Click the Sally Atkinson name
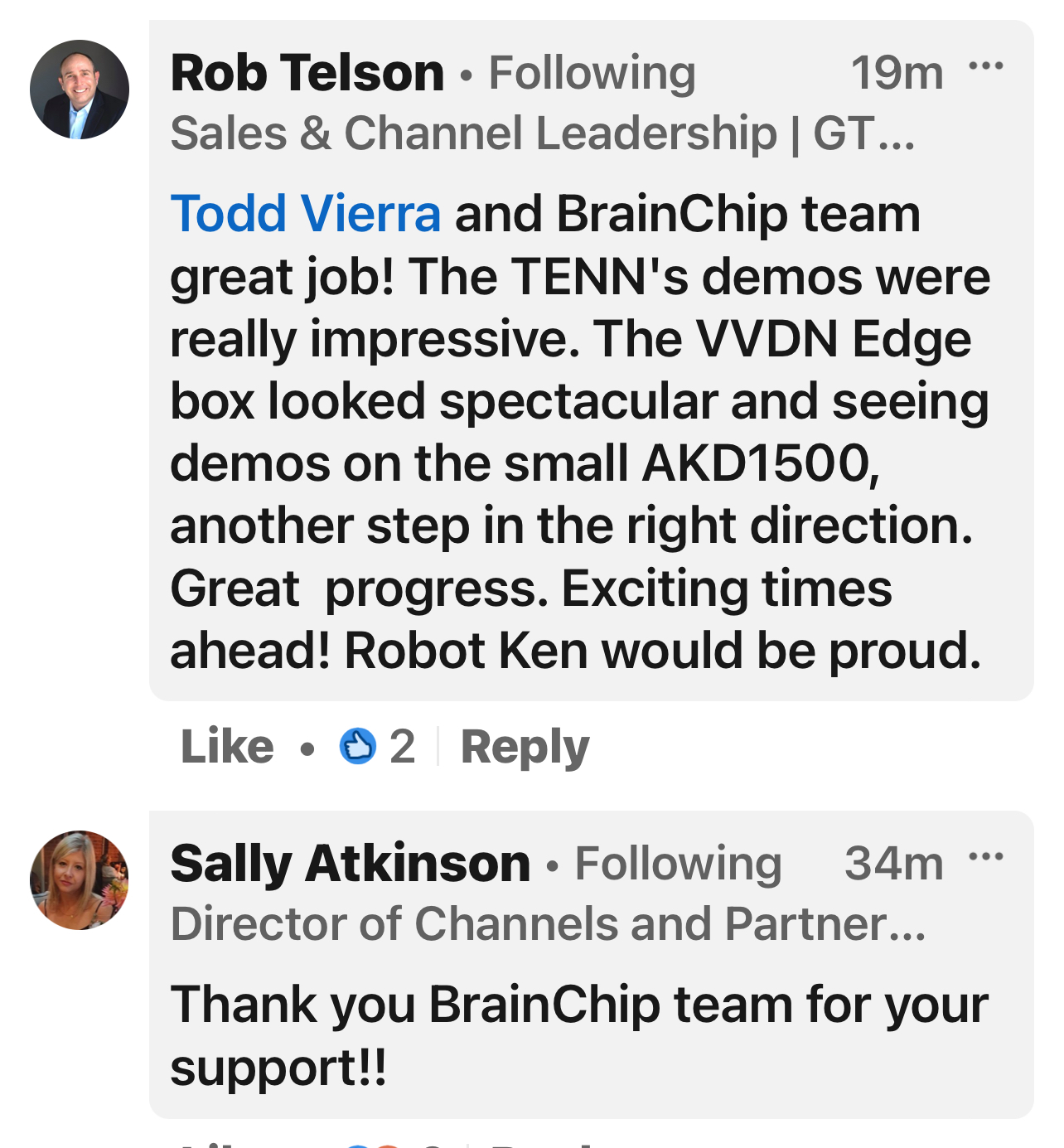Screen dimensions: 1064x1148 point(350,864)
